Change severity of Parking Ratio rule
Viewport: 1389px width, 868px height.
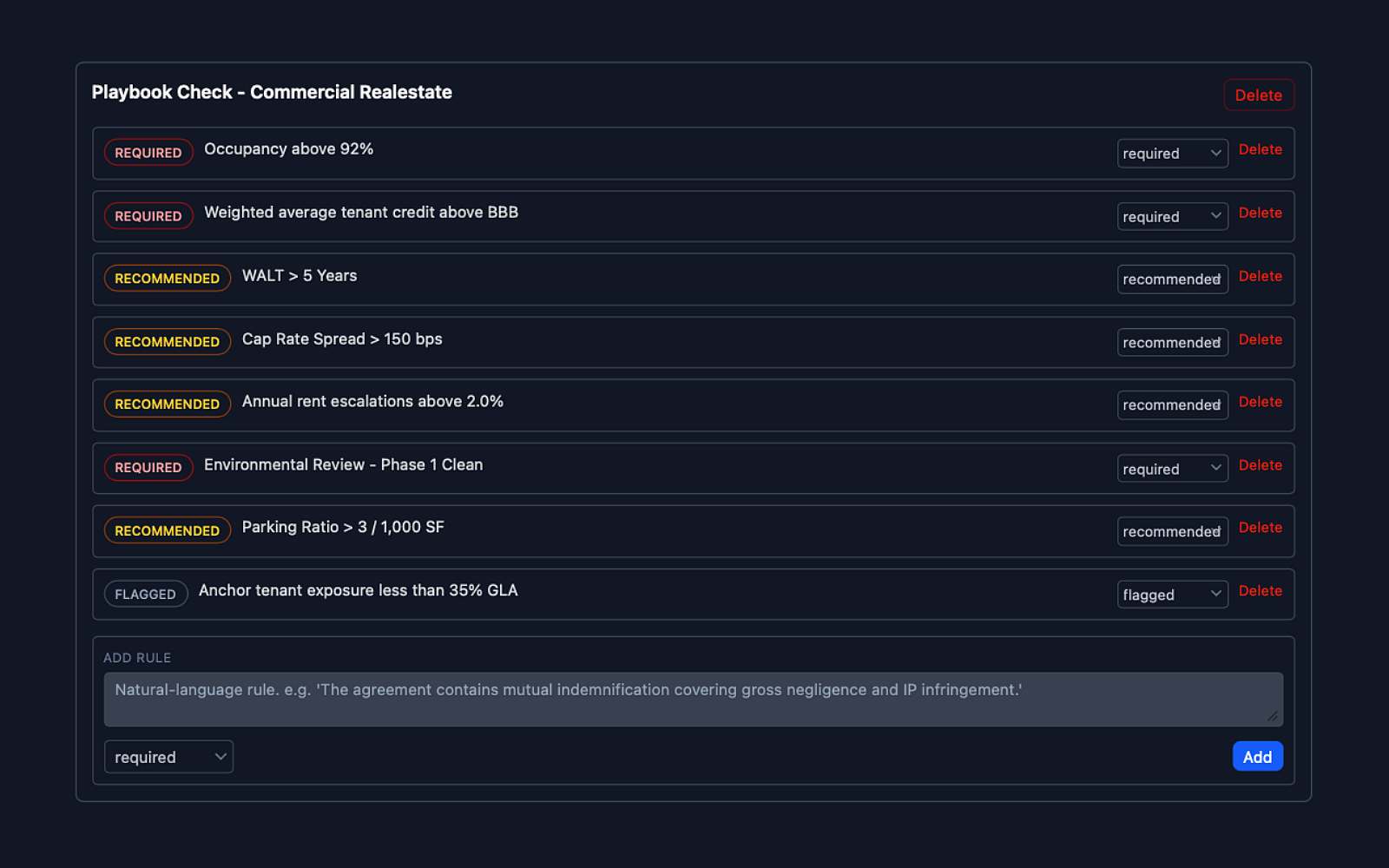(x=1172, y=531)
